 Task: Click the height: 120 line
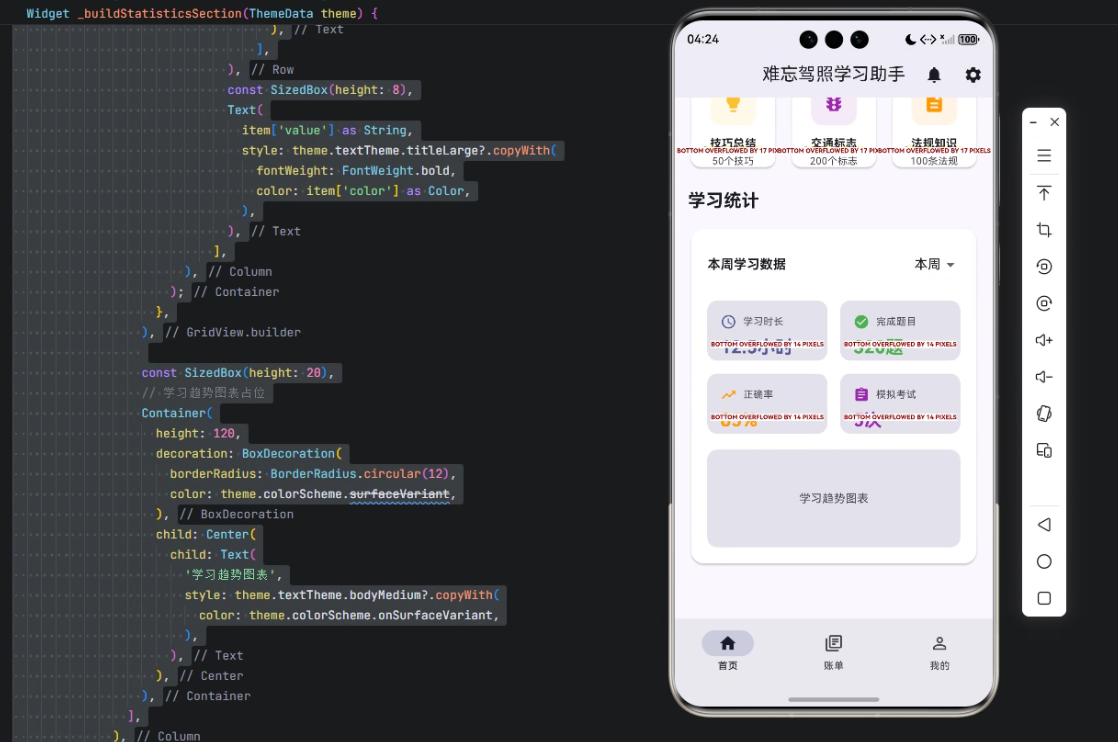tap(198, 433)
